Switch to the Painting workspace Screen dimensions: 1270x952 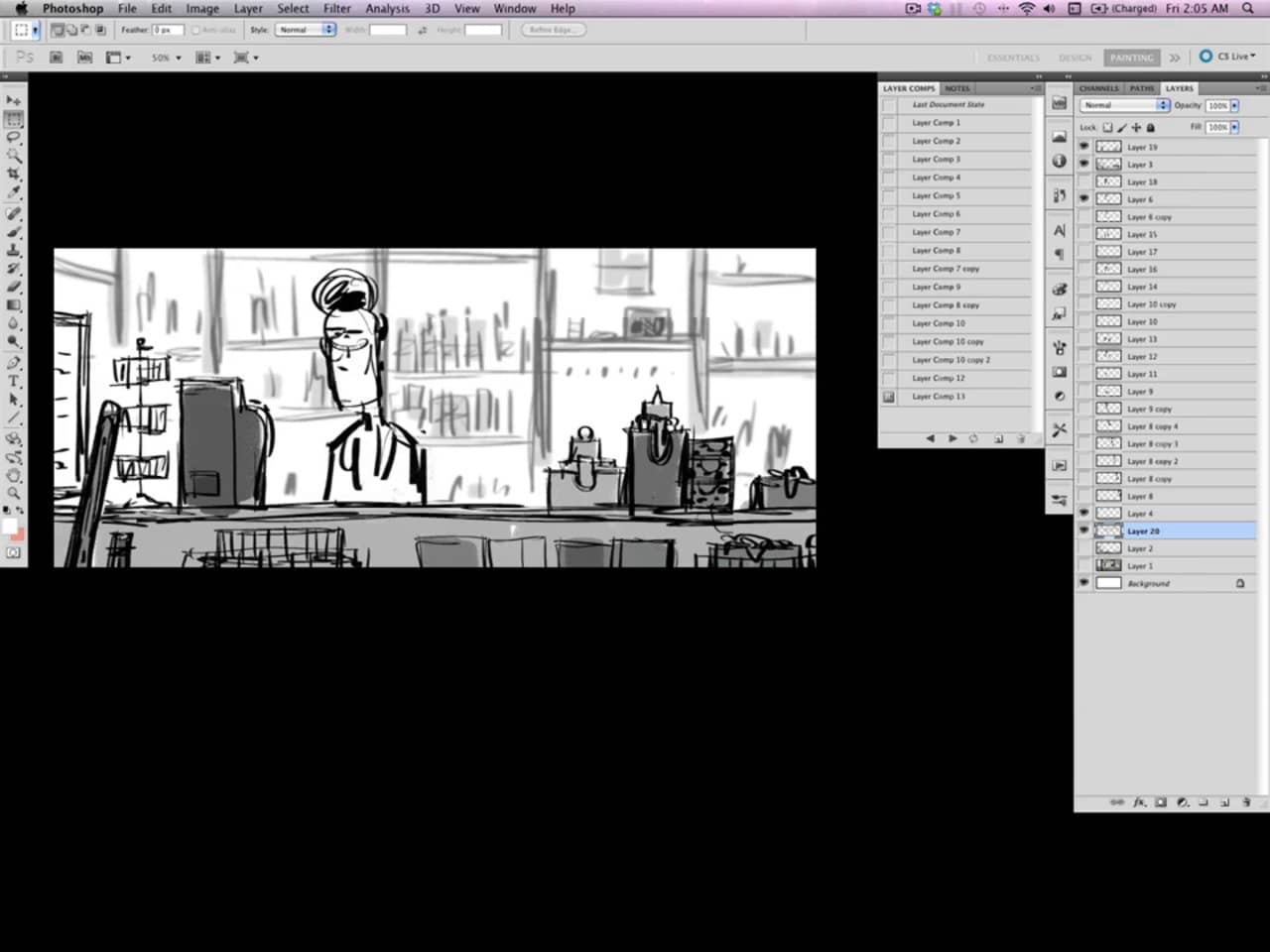click(1131, 58)
